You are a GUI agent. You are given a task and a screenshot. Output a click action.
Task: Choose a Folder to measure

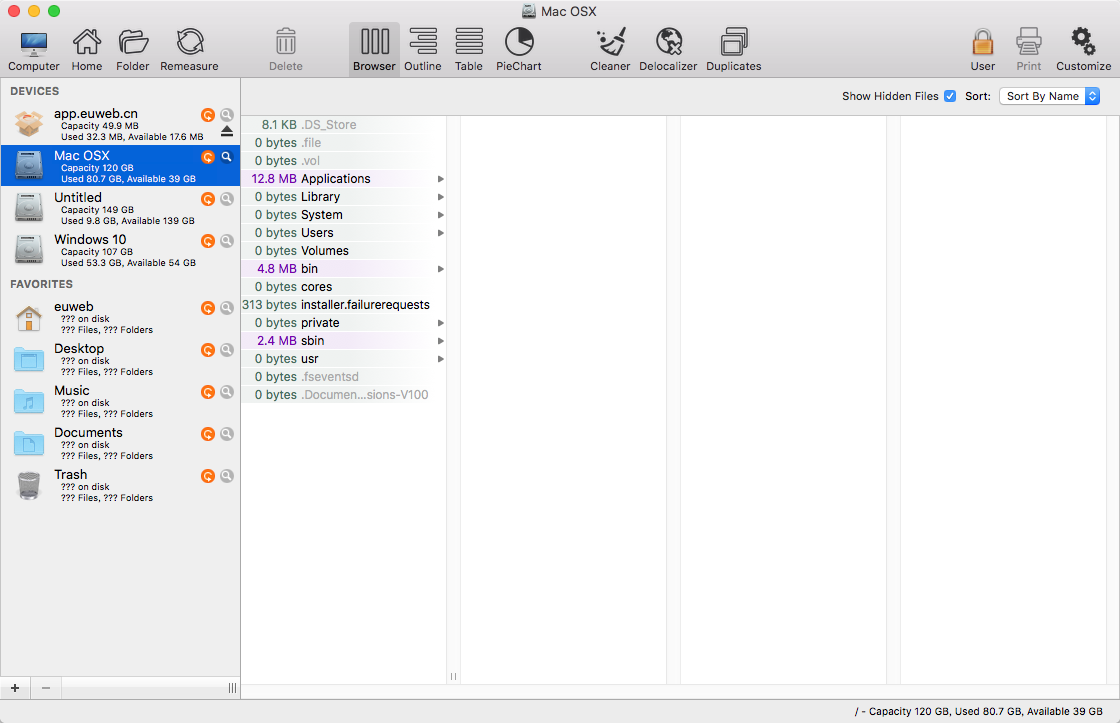pos(133,49)
